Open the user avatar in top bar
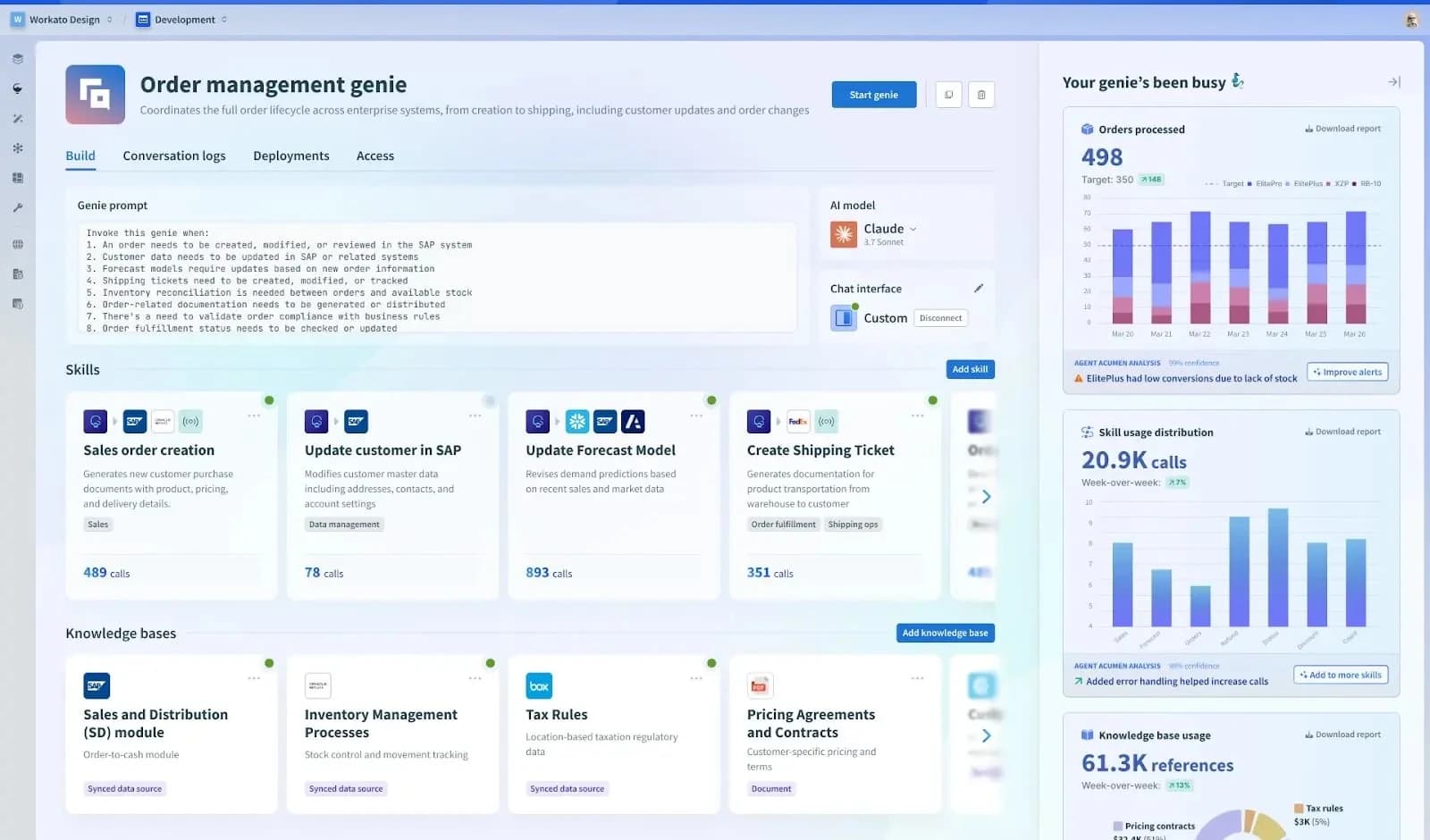 1411,20
